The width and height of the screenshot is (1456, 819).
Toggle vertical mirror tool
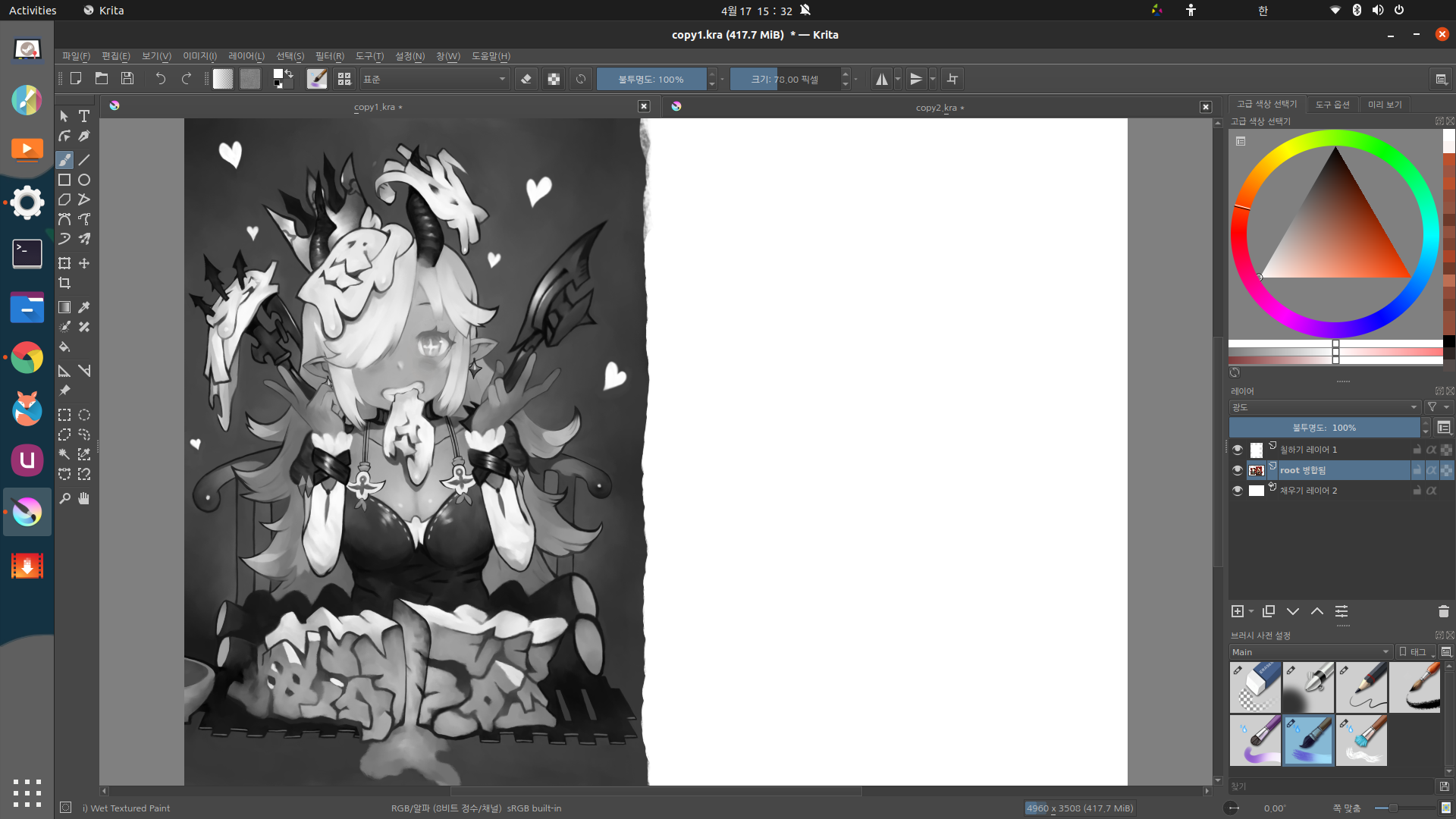[916, 79]
